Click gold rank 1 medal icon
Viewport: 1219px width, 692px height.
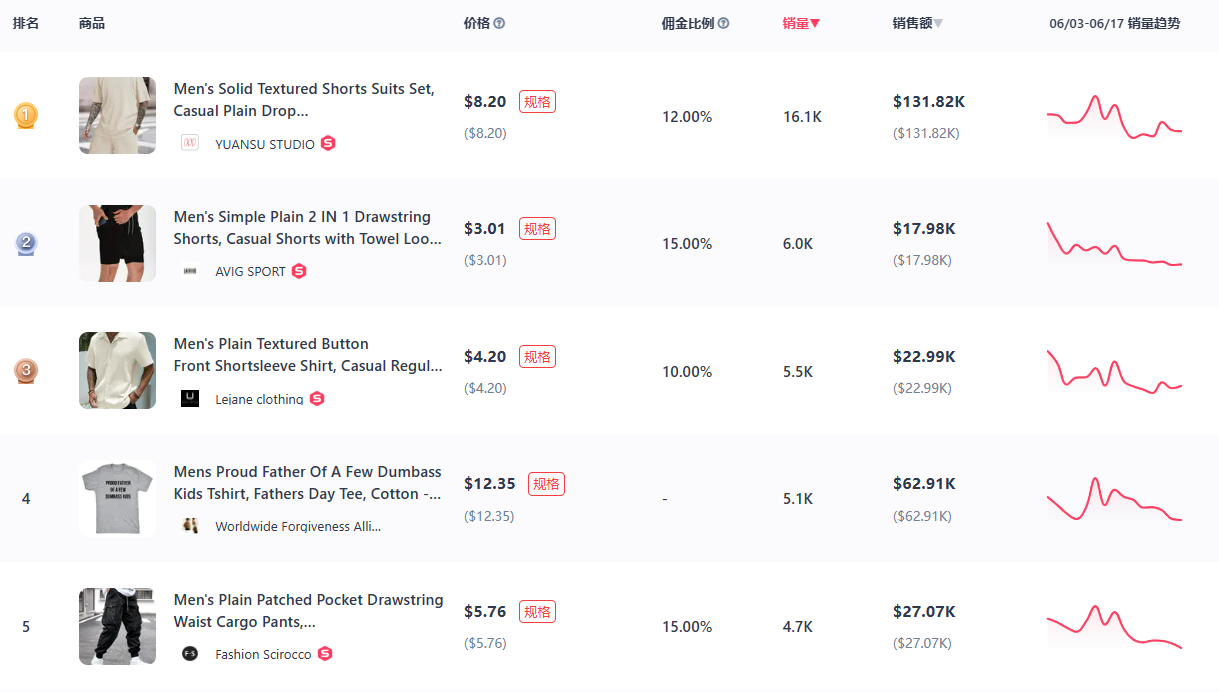coord(26,116)
